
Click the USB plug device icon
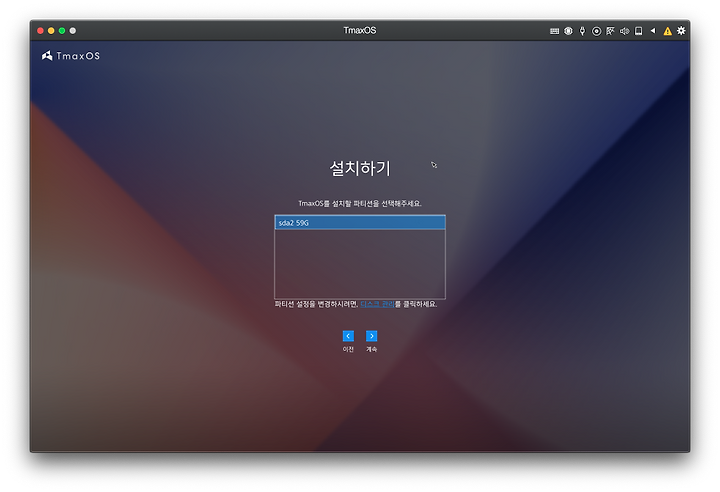[x=582, y=31]
